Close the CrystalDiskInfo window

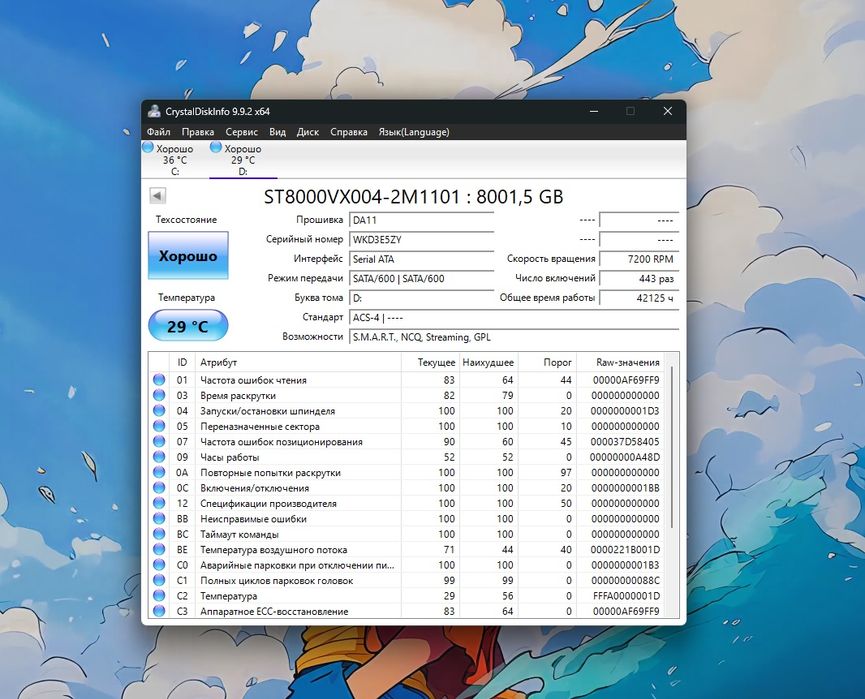668,111
